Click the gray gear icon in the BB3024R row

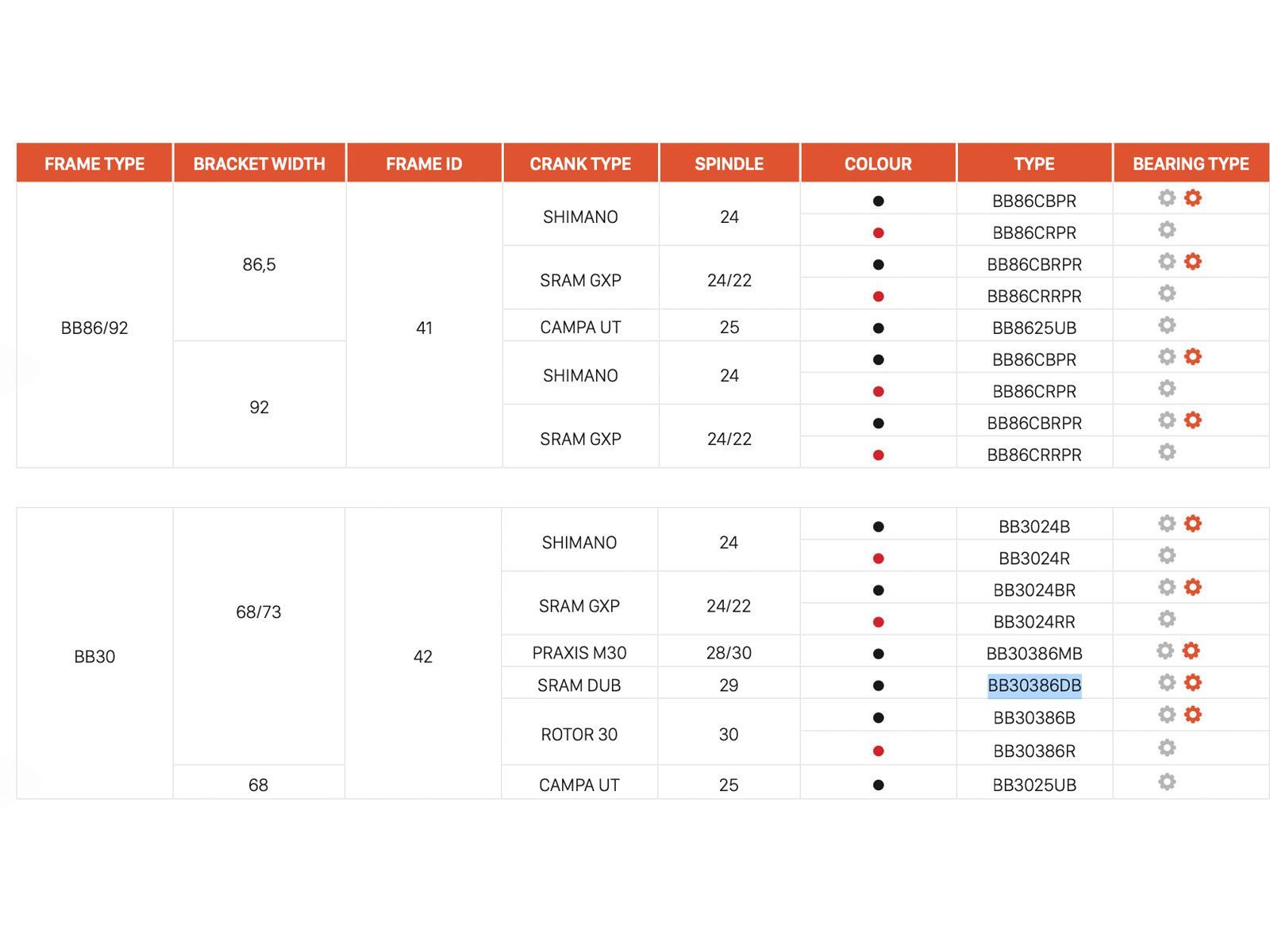[x=1166, y=555]
